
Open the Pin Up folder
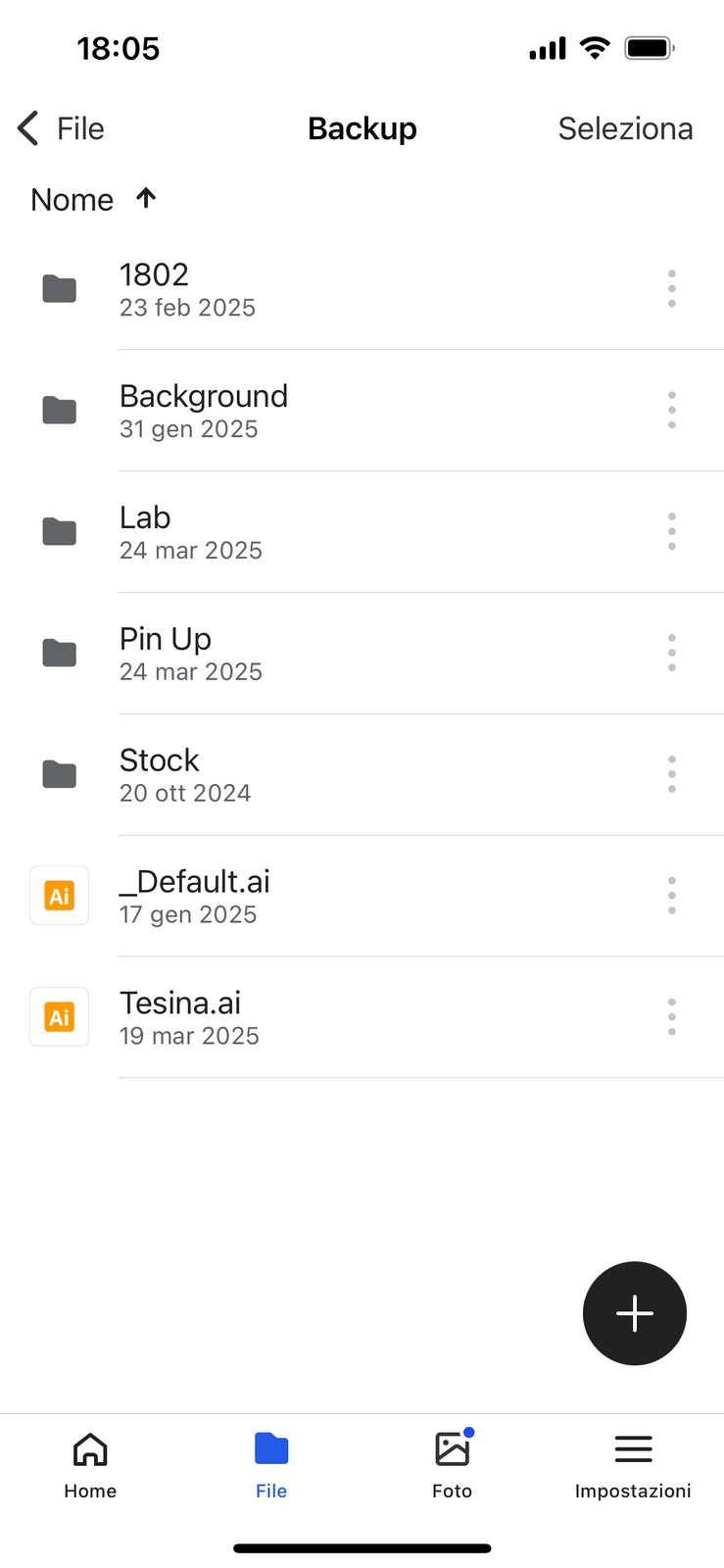pos(166,639)
